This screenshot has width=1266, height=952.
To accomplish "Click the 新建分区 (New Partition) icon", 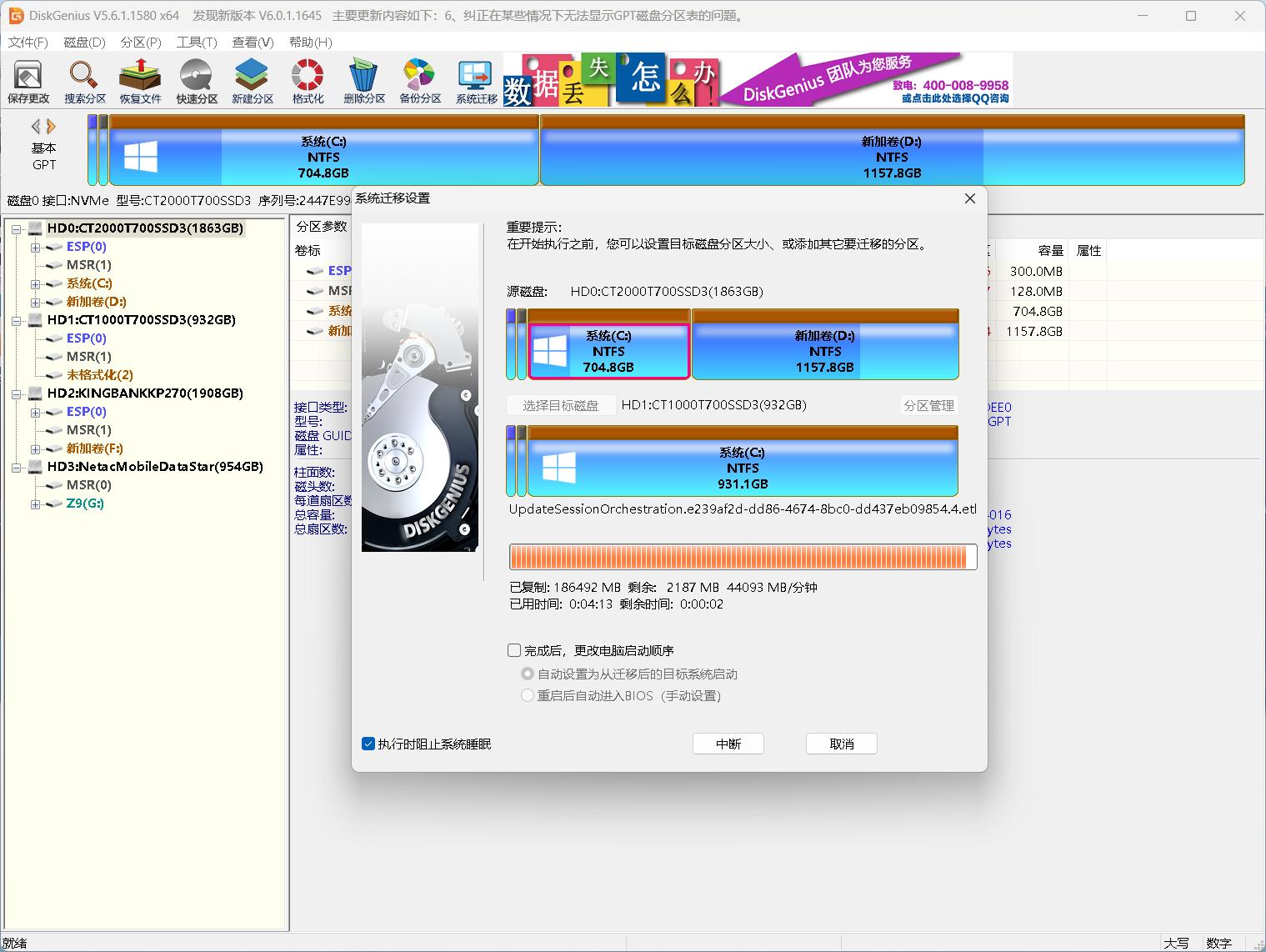I will [253, 82].
